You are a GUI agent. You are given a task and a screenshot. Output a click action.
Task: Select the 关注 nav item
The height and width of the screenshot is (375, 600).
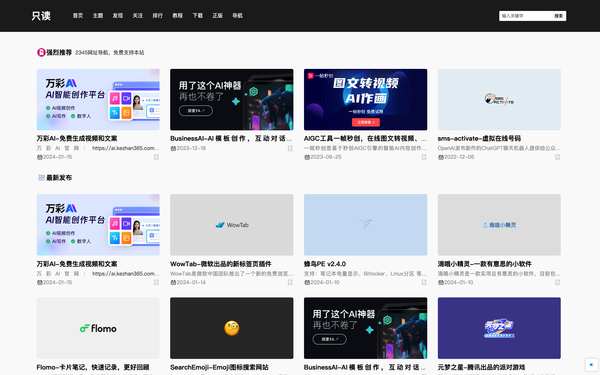click(137, 16)
